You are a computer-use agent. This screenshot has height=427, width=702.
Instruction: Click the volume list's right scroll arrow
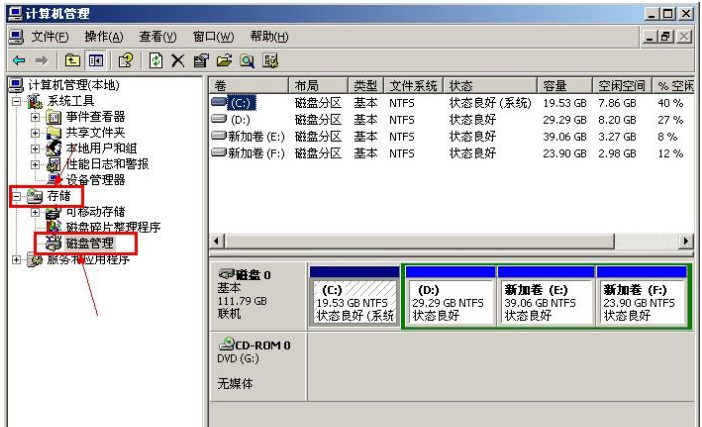tap(686, 242)
